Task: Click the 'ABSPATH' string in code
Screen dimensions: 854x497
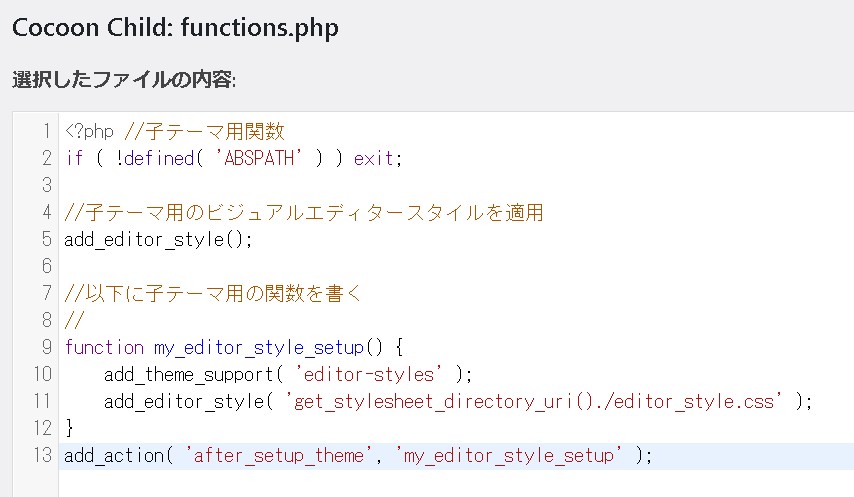Action: tap(269, 158)
